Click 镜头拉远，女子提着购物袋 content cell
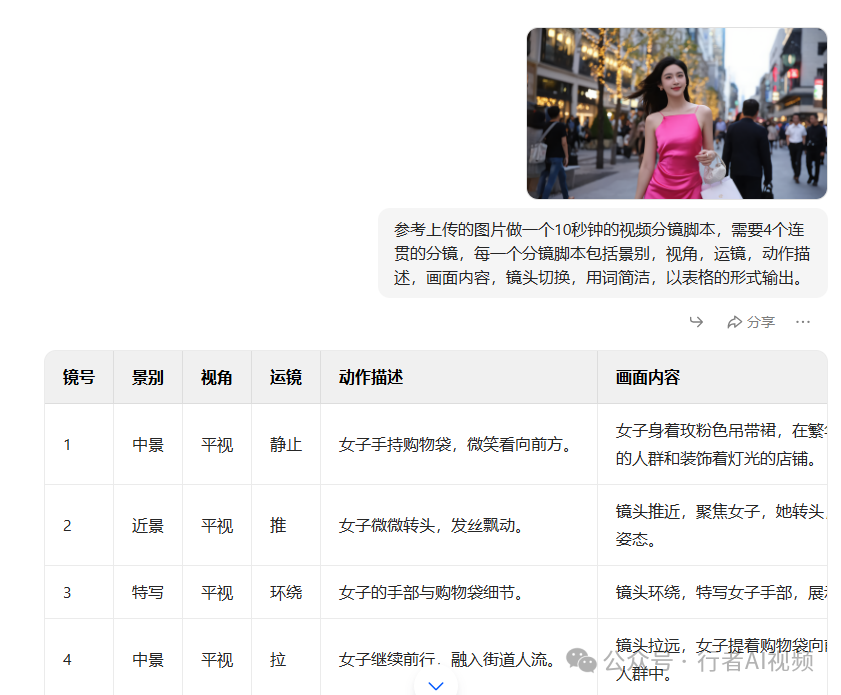 [x=713, y=659]
